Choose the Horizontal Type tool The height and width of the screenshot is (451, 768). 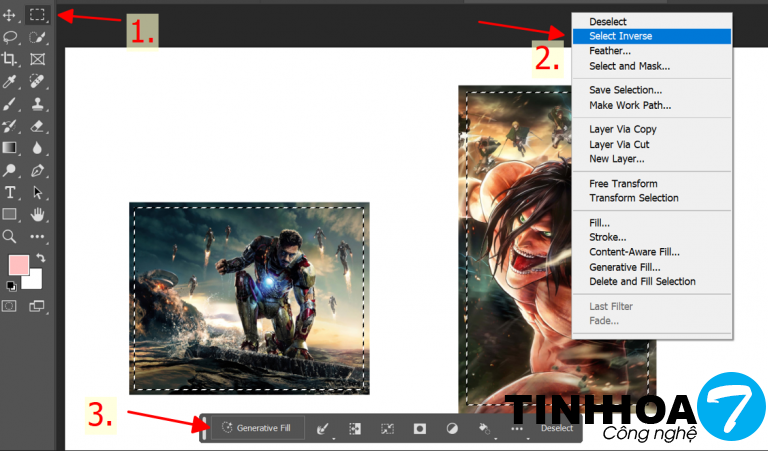10,192
